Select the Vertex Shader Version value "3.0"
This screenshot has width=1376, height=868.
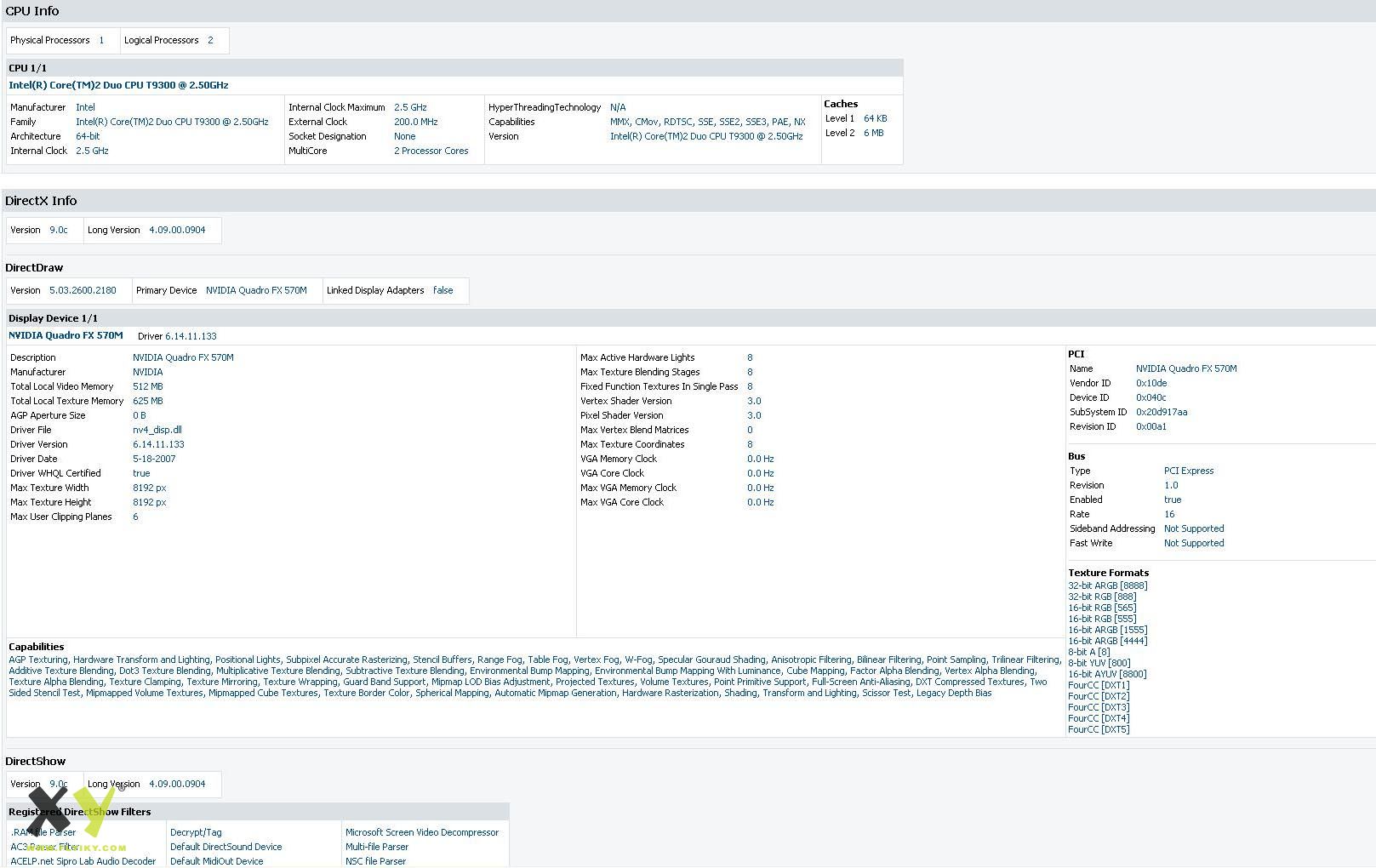754,401
